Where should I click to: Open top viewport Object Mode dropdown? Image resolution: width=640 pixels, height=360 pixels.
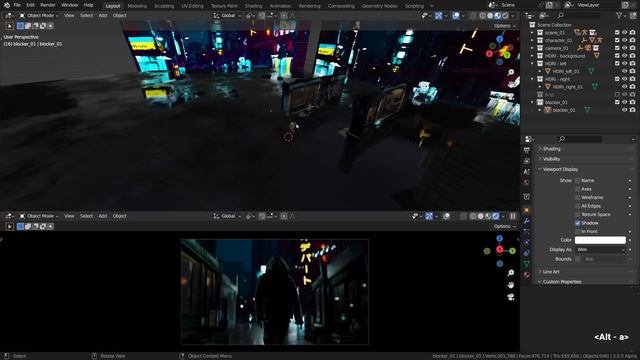[x=39, y=16]
